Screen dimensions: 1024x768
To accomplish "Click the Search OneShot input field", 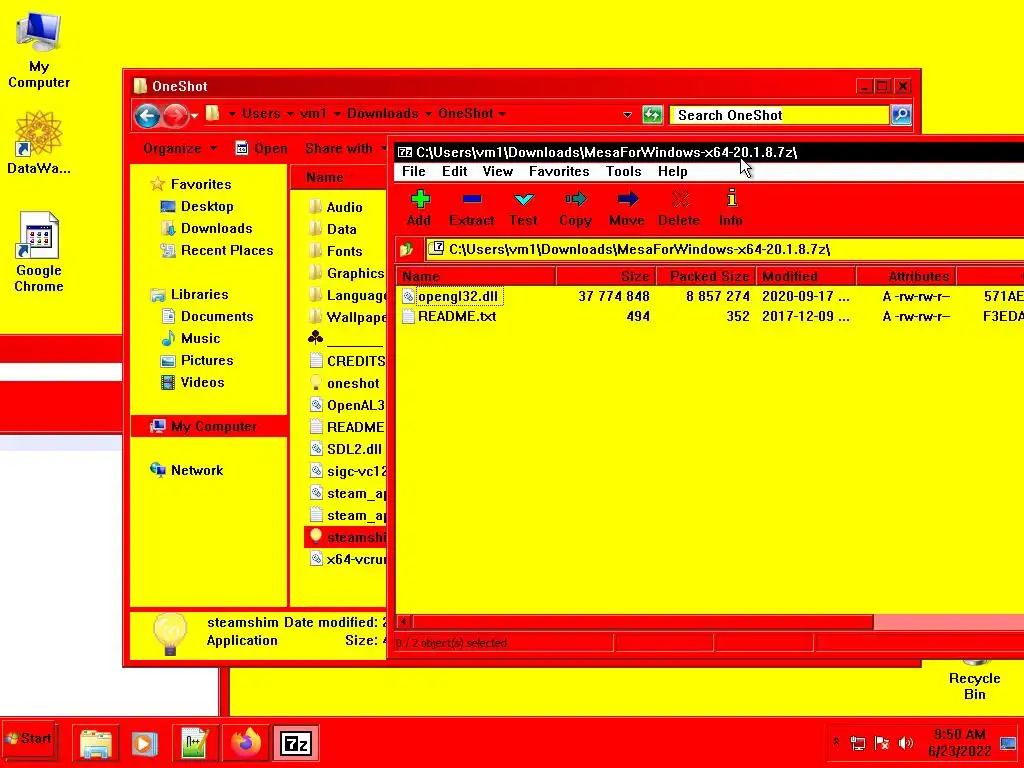I will coord(780,116).
